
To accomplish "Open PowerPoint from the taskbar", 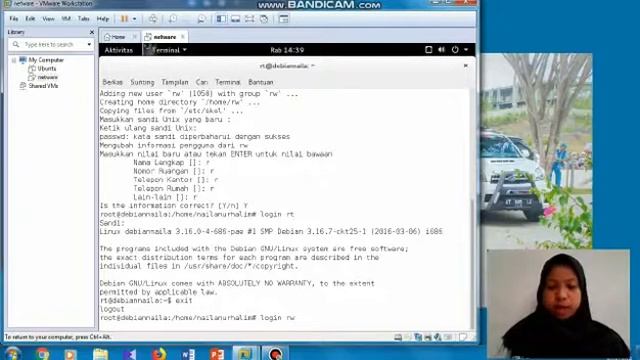I will [217, 354].
